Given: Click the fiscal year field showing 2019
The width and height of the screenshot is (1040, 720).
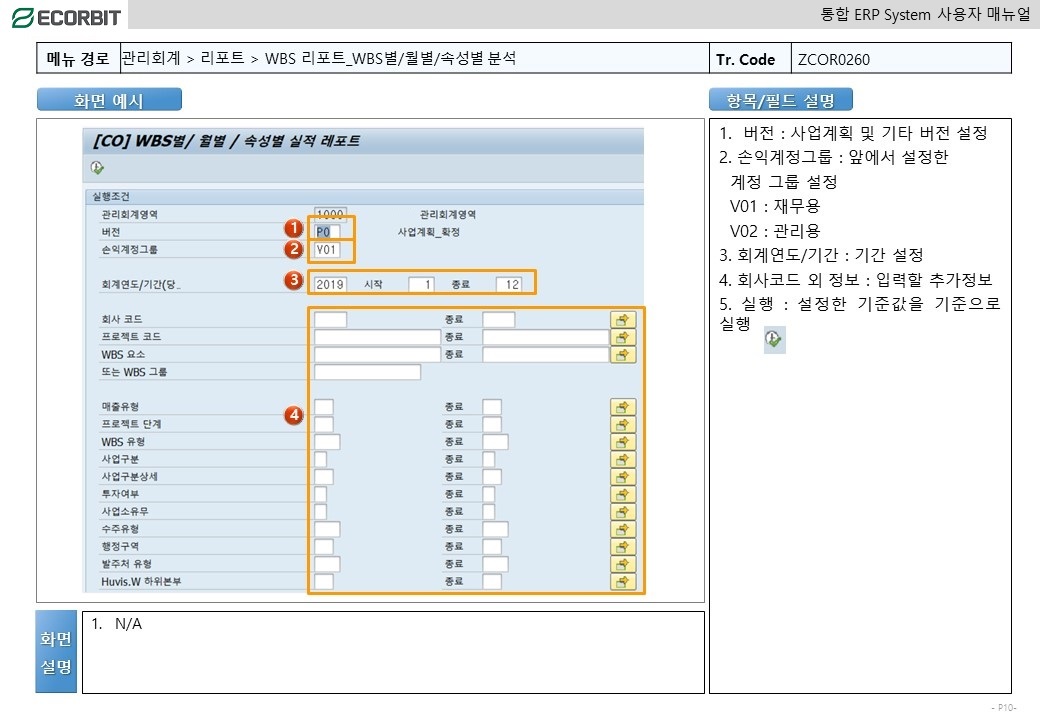Looking at the screenshot, I should click(330, 284).
